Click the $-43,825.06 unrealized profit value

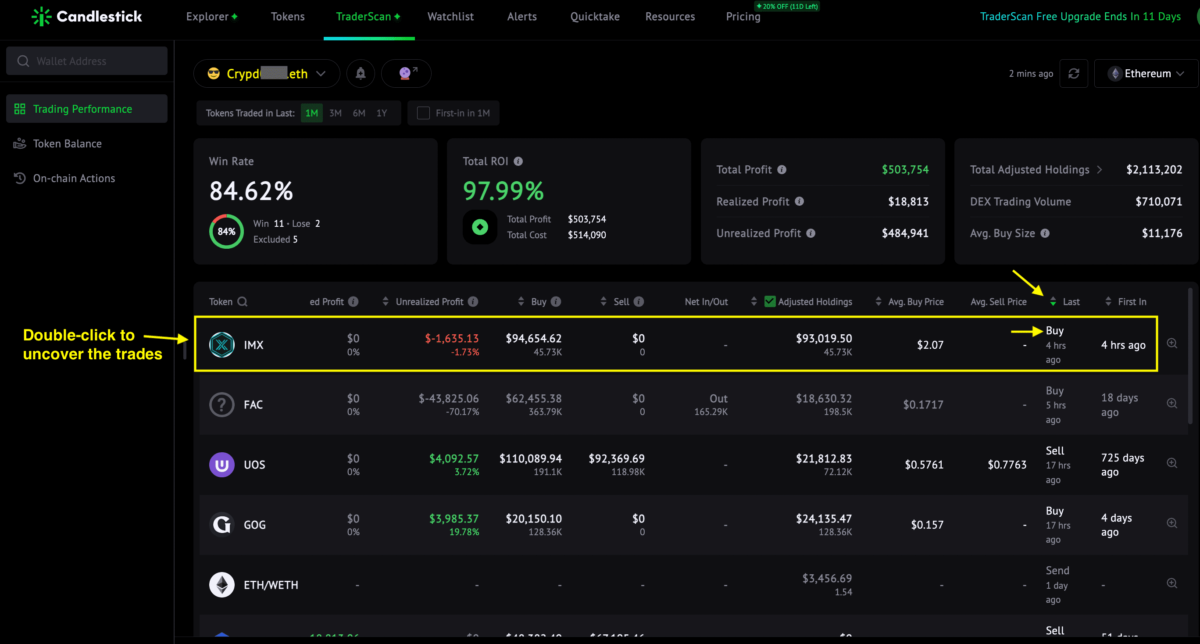click(x=448, y=398)
